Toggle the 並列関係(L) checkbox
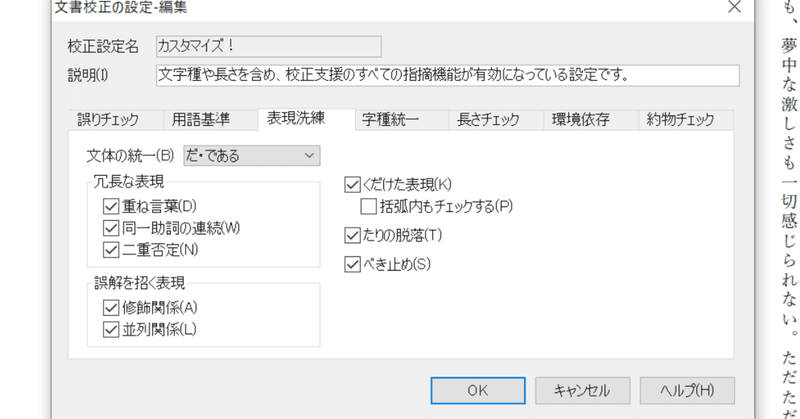 click(110, 328)
